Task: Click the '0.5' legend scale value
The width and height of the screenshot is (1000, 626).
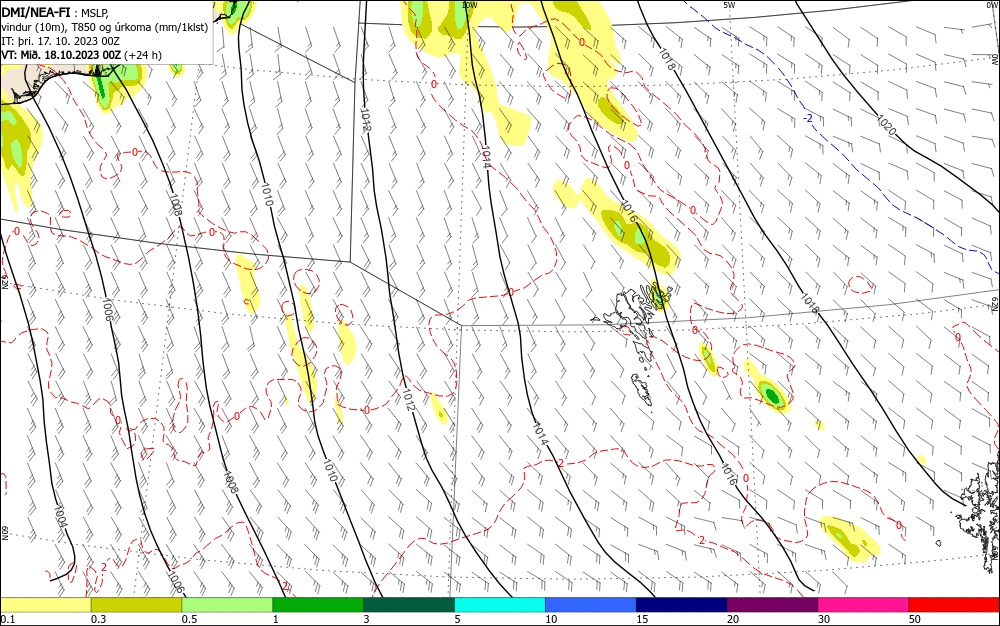Action: 189,619
